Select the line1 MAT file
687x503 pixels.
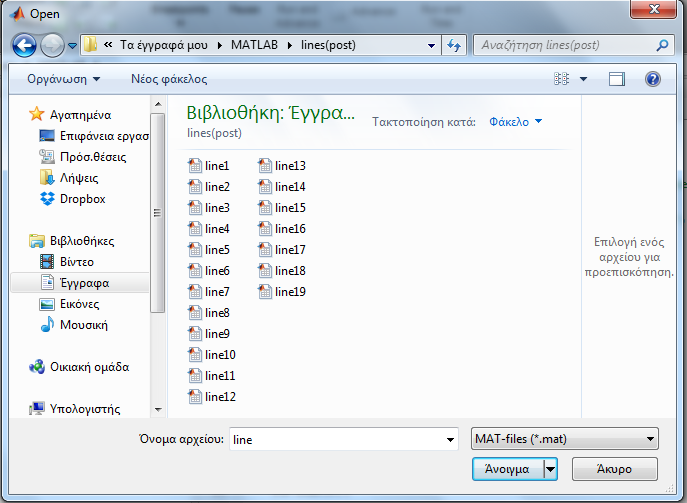click(209, 166)
